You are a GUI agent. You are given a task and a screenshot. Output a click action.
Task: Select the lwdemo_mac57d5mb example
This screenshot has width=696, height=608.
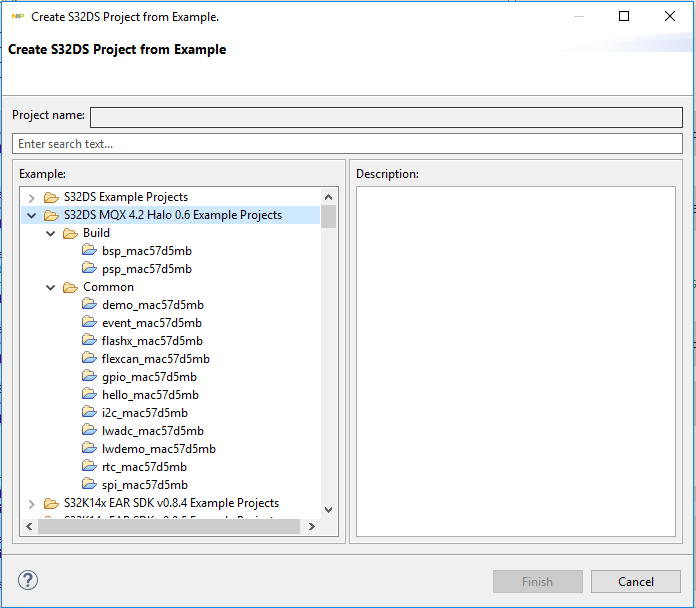coord(158,449)
